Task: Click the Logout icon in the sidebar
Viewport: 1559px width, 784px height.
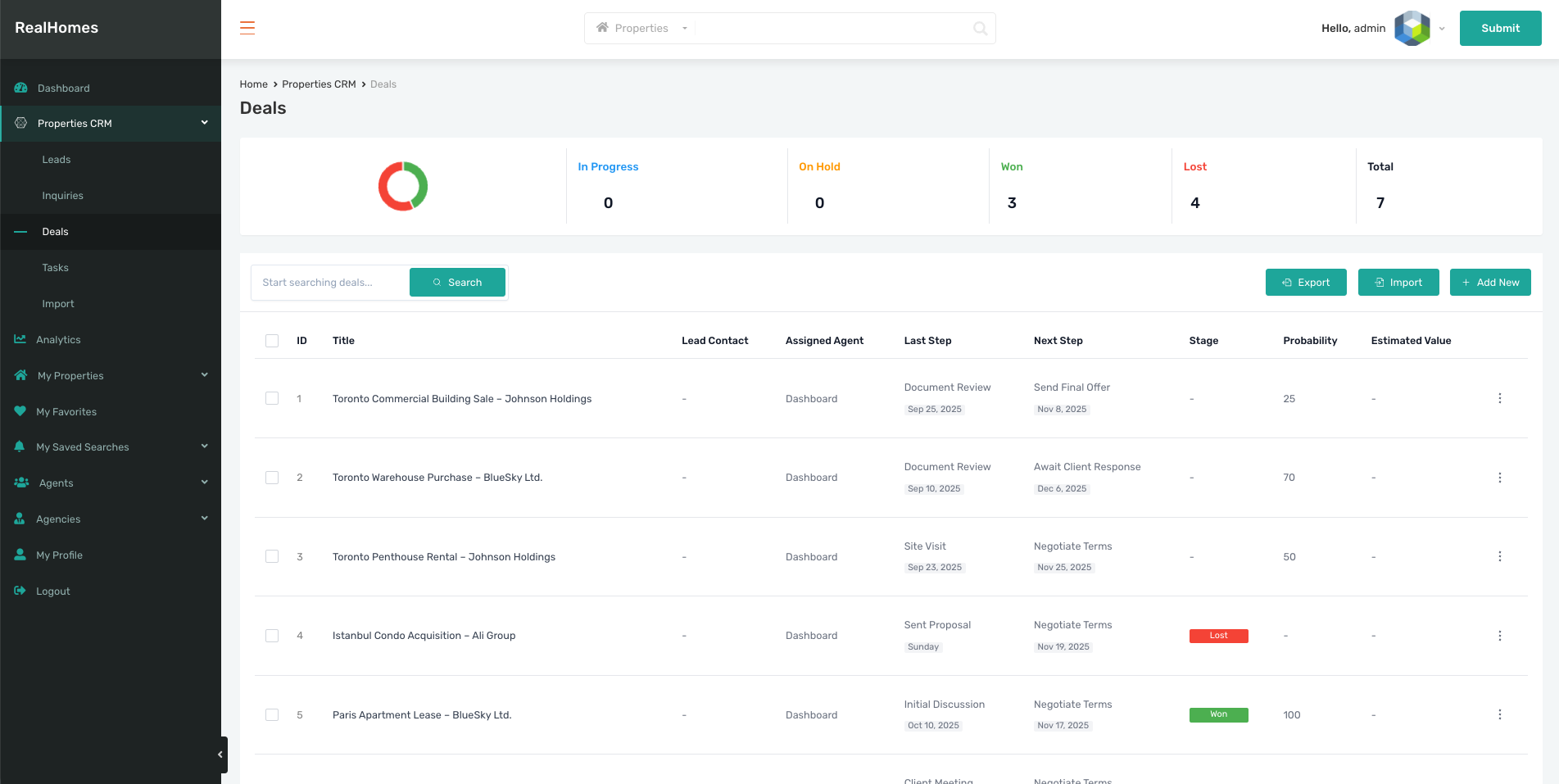Action: coord(20,591)
